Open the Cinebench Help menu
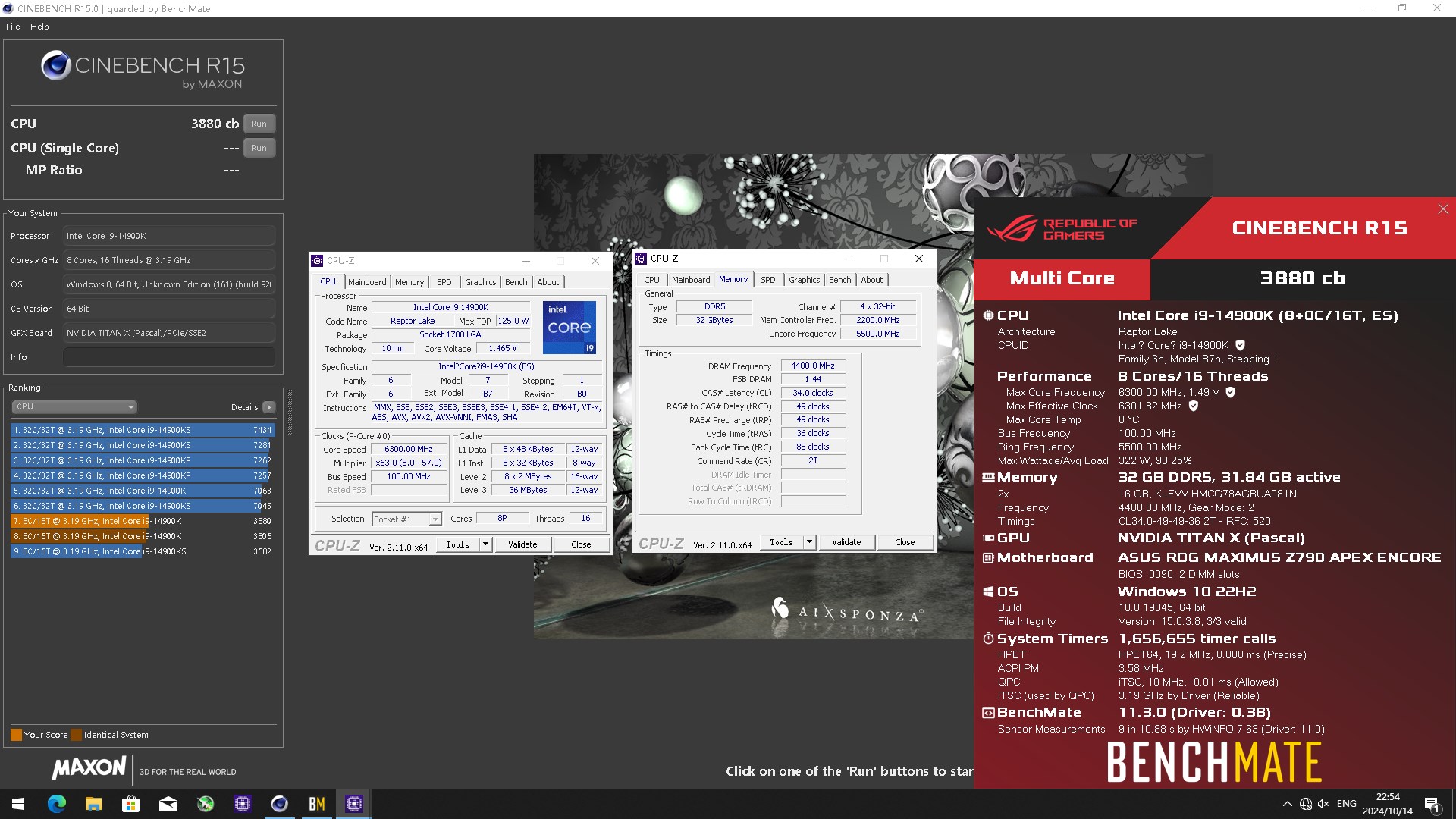The height and width of the screenshot is (819, 1456). tap(39, 27)
